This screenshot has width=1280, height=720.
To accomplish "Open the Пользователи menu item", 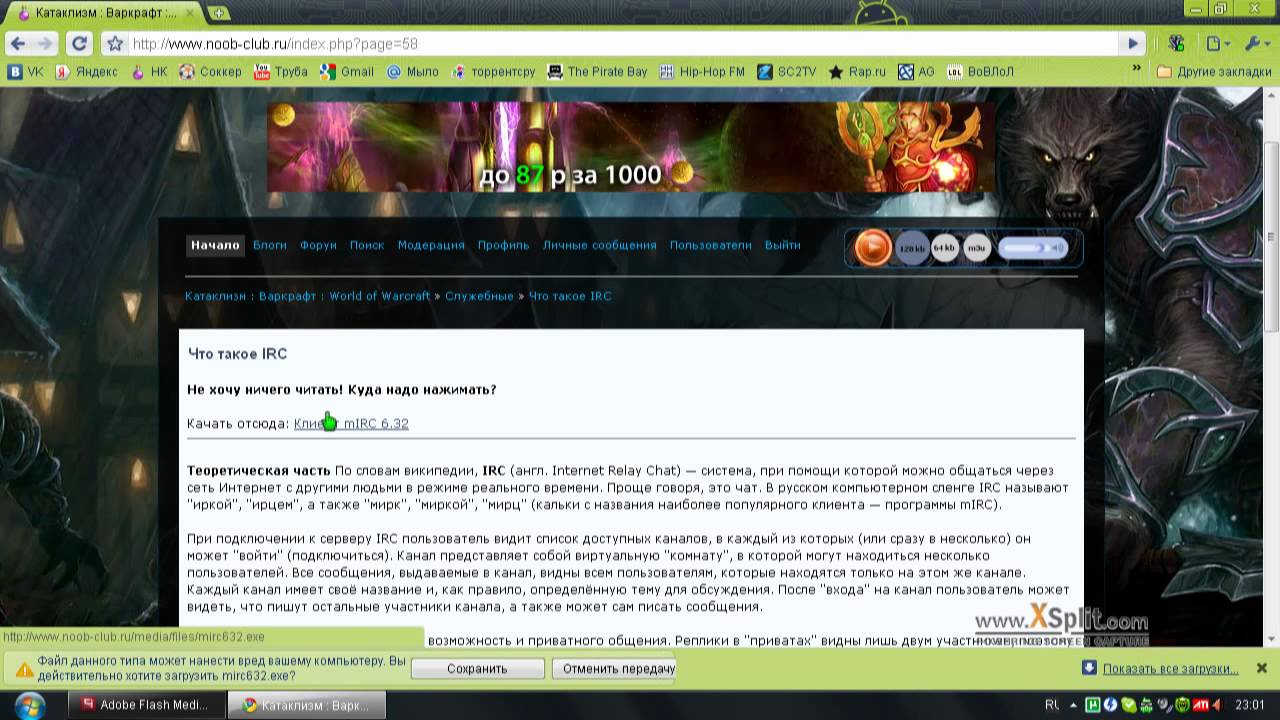I will (710, 245).
